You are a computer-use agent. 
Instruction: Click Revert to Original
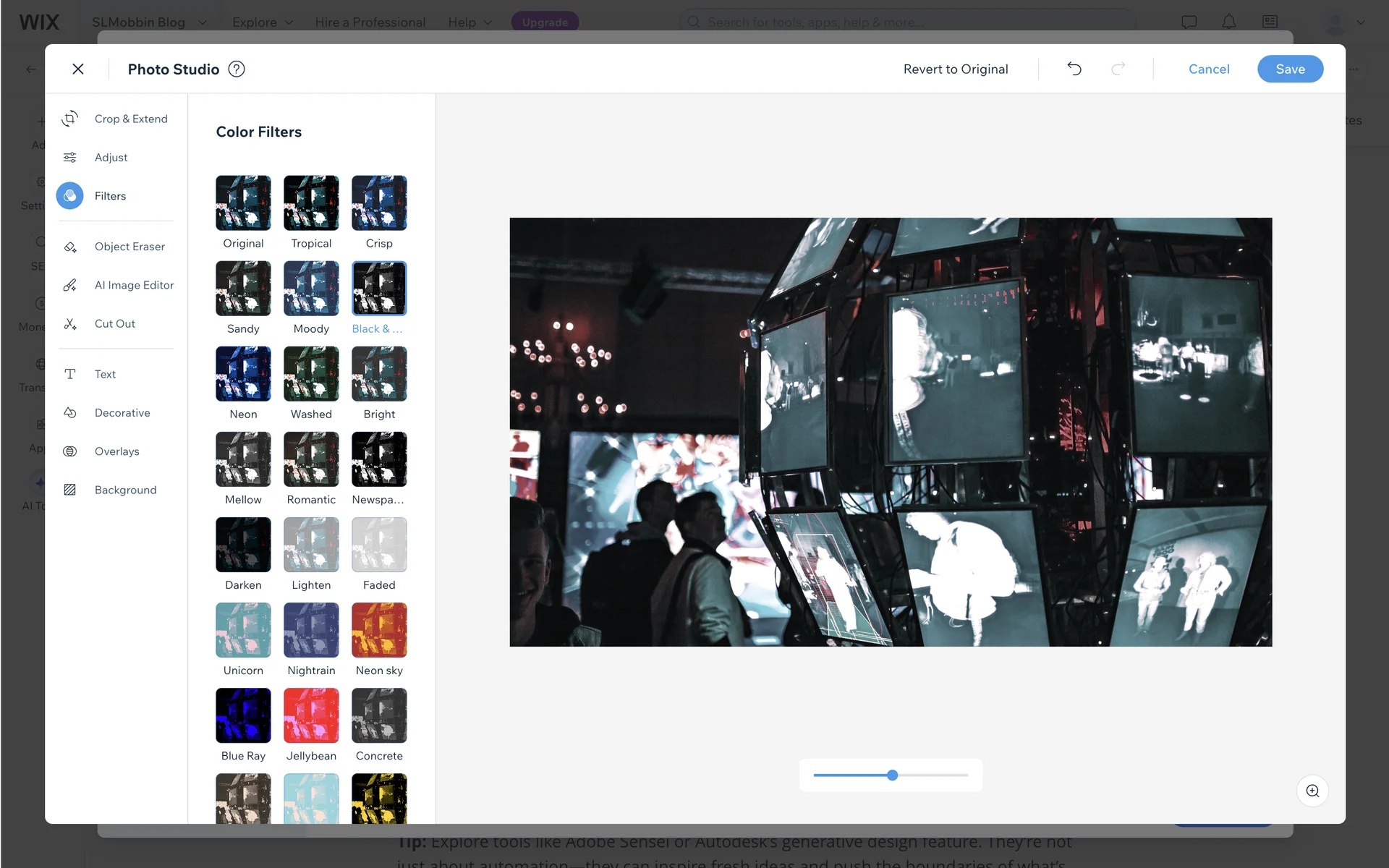(x=955, y=69)
